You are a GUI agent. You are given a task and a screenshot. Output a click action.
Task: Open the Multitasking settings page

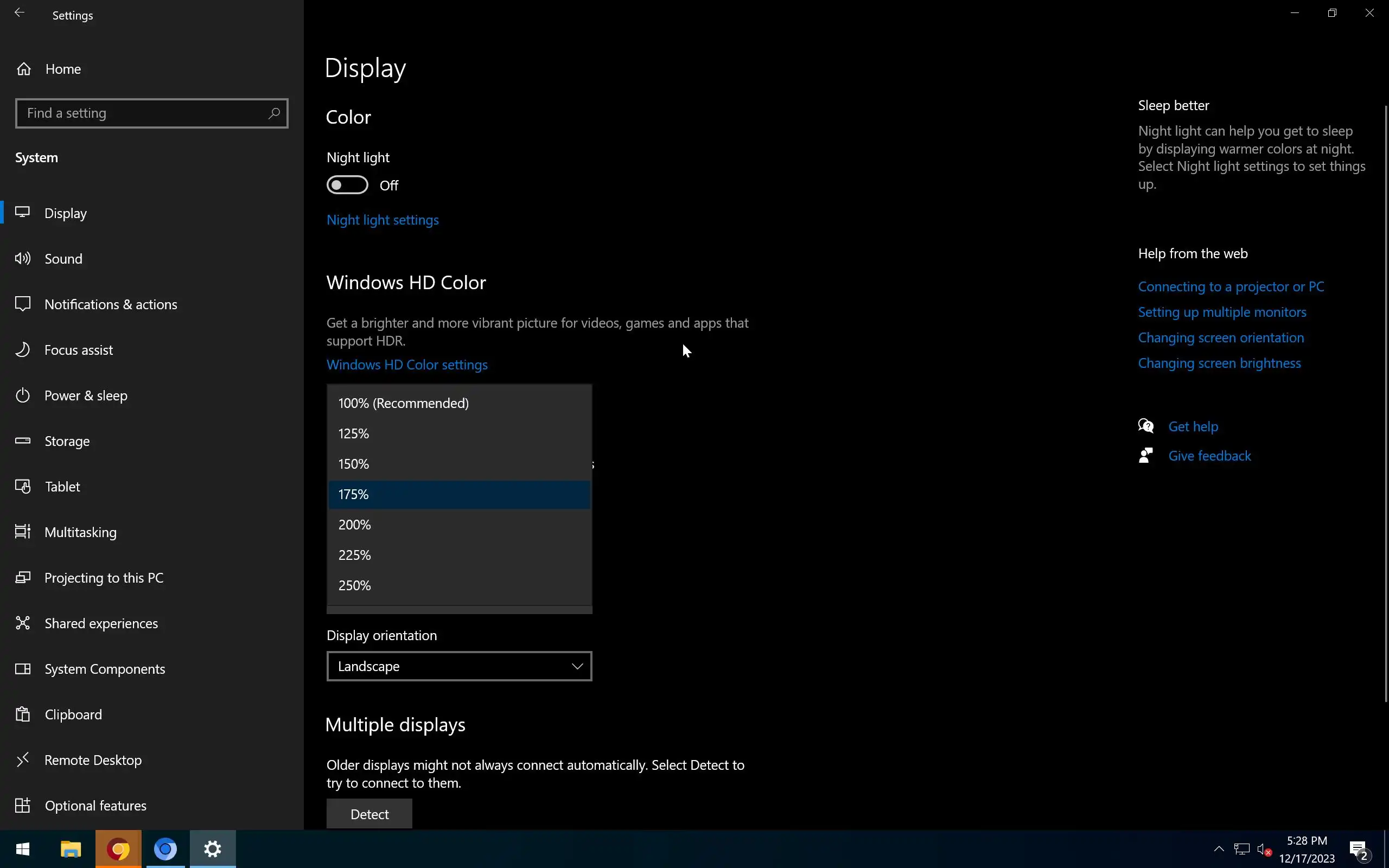[80, 532]
